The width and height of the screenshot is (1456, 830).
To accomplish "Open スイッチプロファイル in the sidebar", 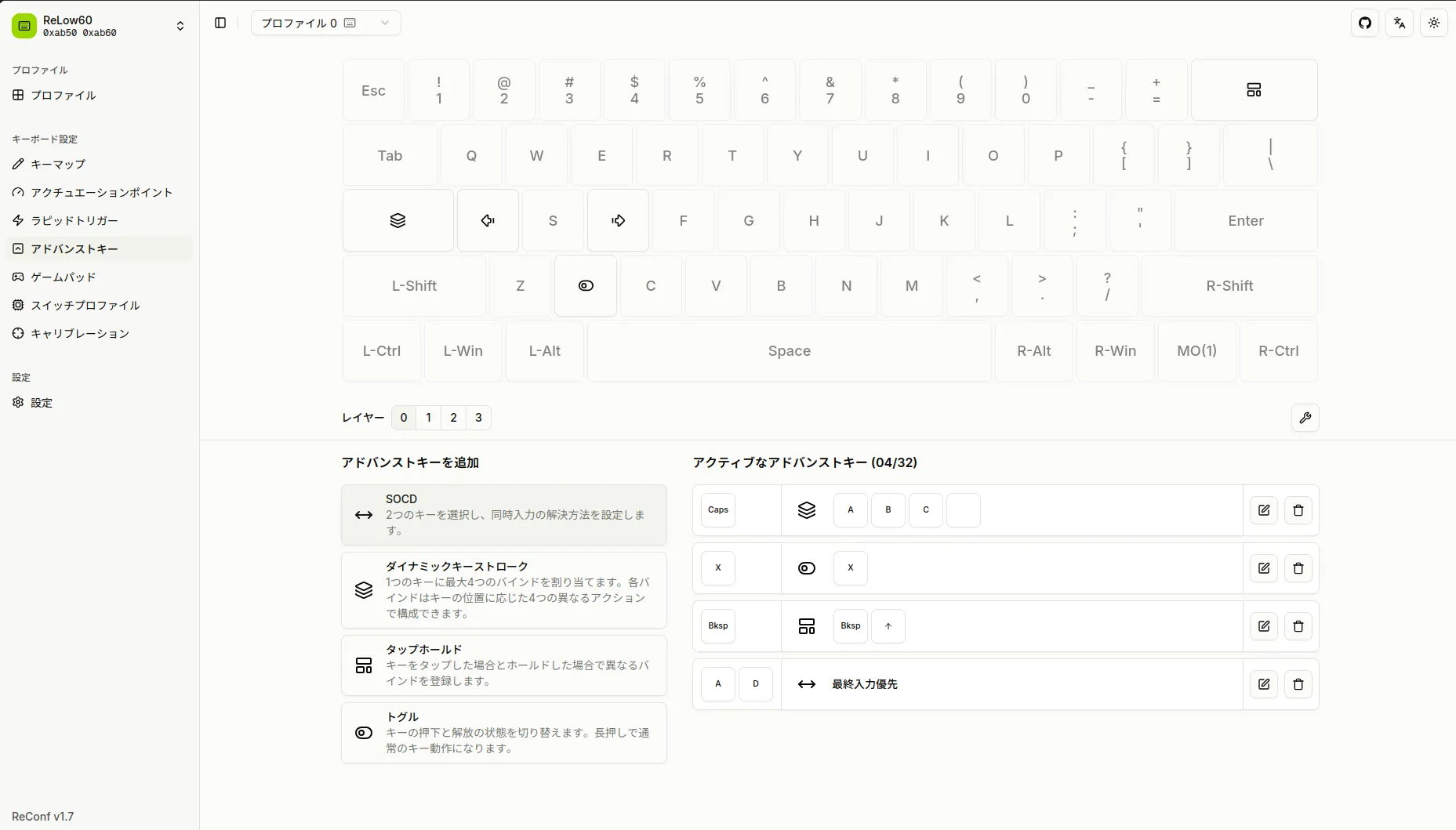I will [99, 305].
